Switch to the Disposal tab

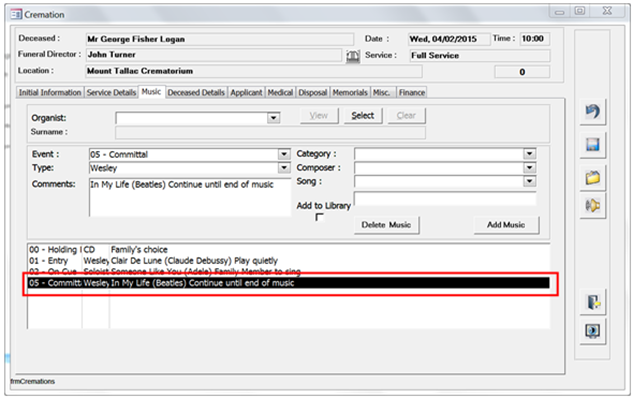[x=312, y=92]
